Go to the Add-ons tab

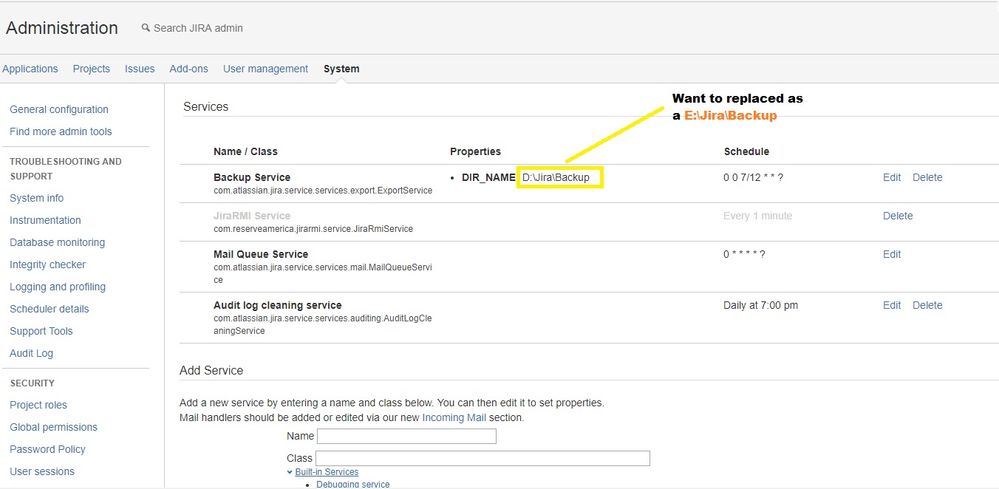click(189, 69)
